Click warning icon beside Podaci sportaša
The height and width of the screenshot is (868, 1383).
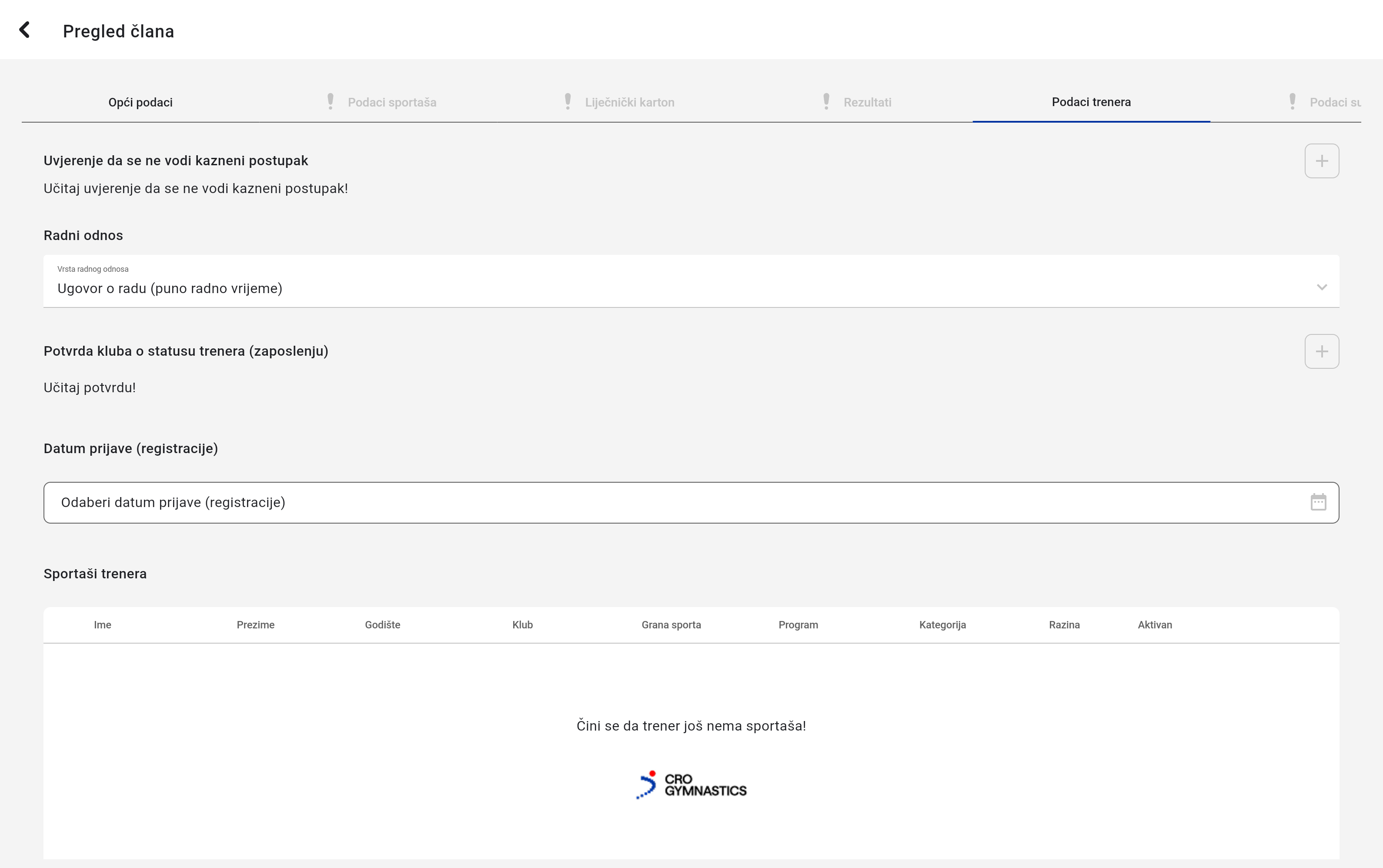click(x=330, y=102)
